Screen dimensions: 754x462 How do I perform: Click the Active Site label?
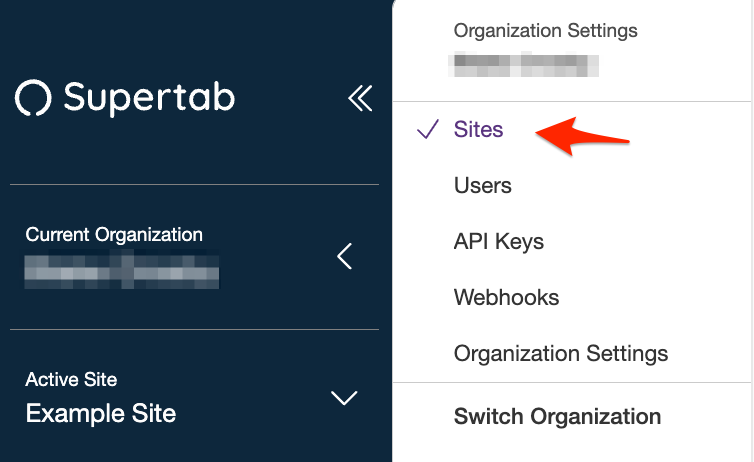click(x=71, y=379)
